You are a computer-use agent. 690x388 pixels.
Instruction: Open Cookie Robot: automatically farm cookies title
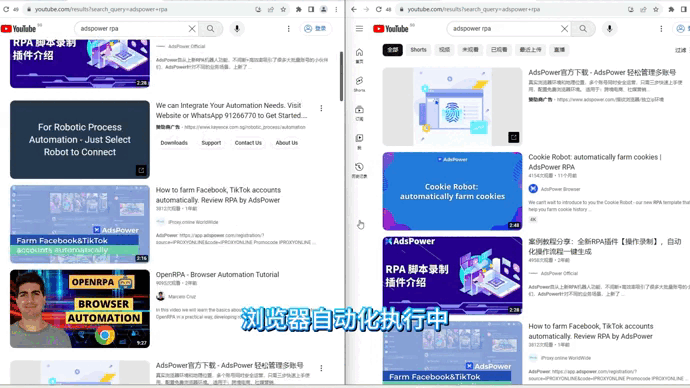point(595,162)
